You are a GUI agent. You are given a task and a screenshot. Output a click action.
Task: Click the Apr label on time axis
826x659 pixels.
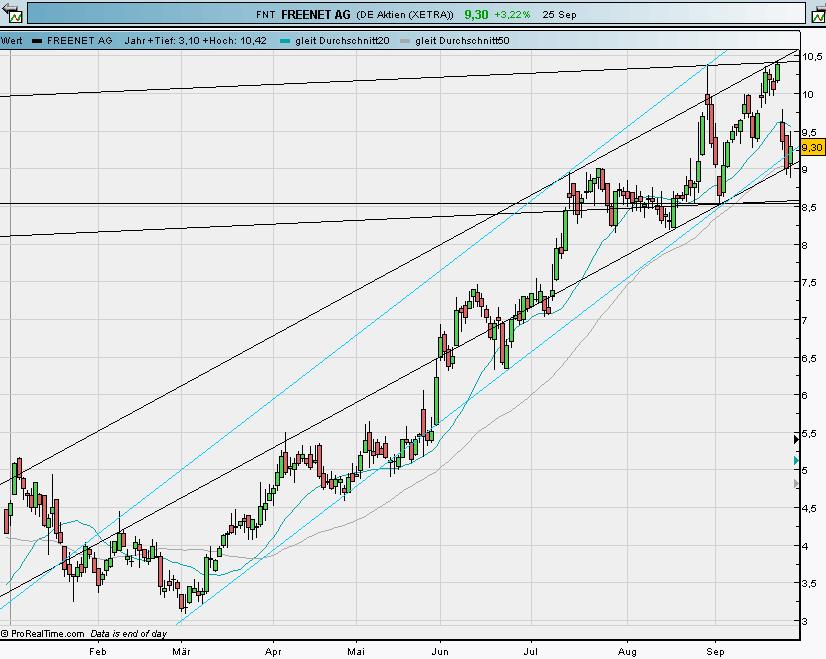[274, 650]
